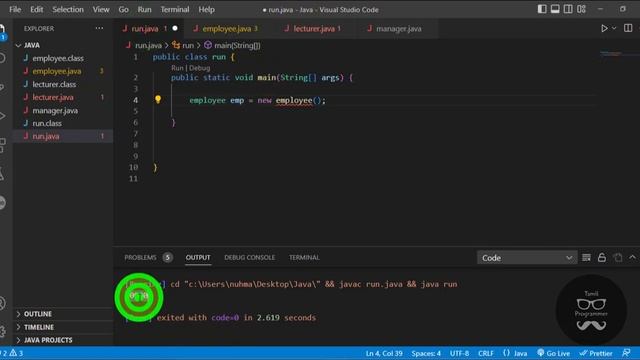Open the Code output channel dropdown
Viewport: 640px width, 360px height.
[527, 258]
